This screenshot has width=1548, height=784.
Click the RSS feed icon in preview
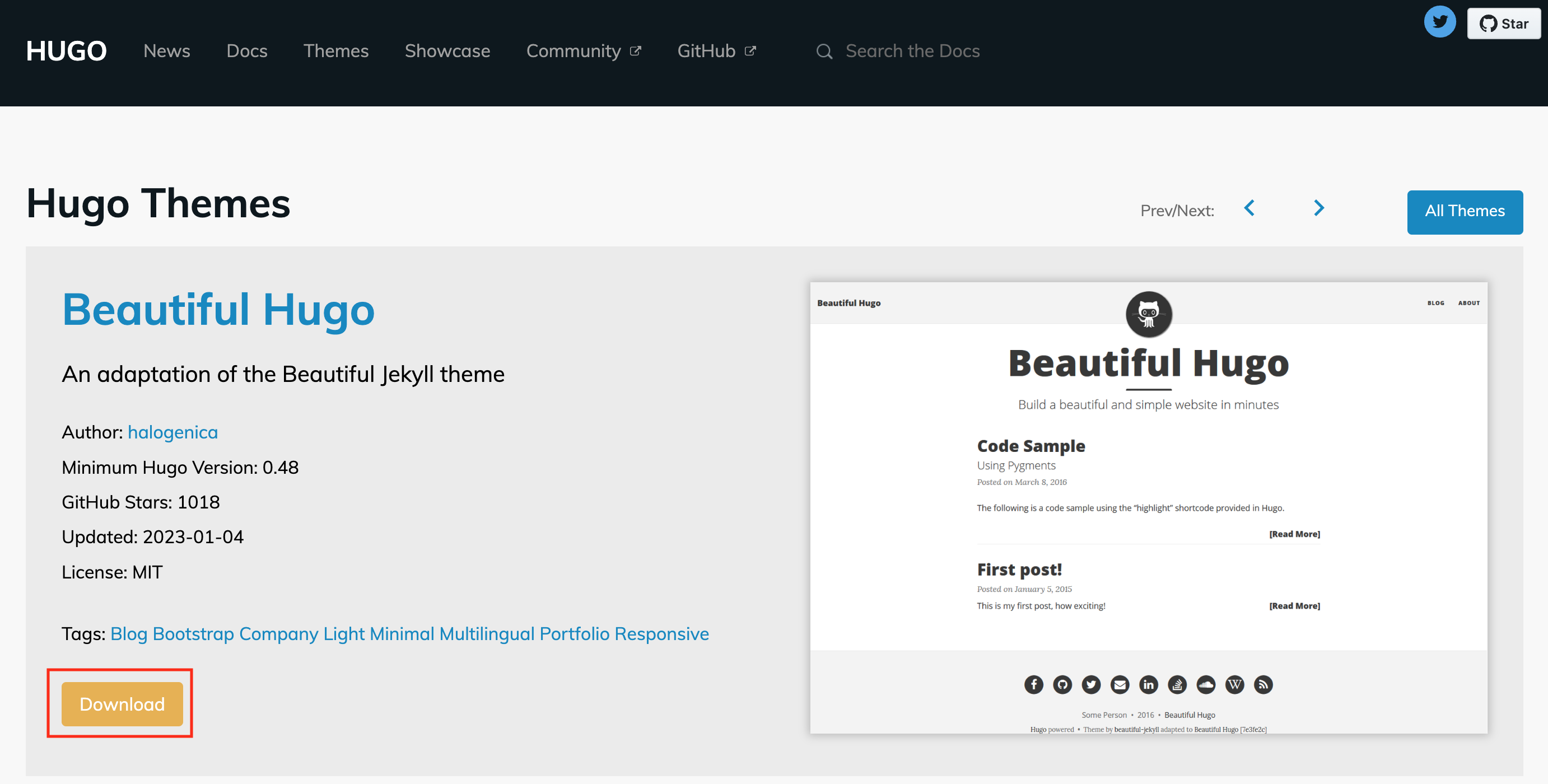pos(1263,684)
